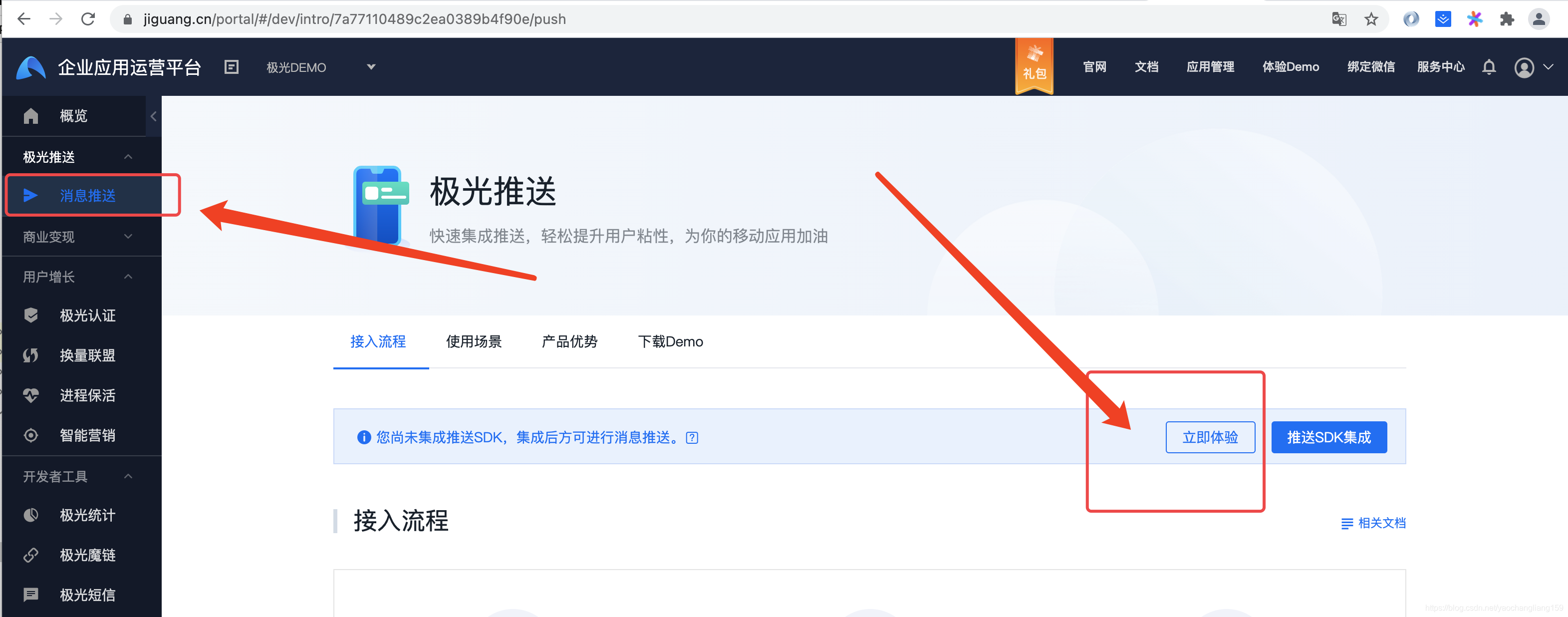1568x617 pixels.
Task: Open 极光短信 with message icon
Action: click(x=82, y=595)
